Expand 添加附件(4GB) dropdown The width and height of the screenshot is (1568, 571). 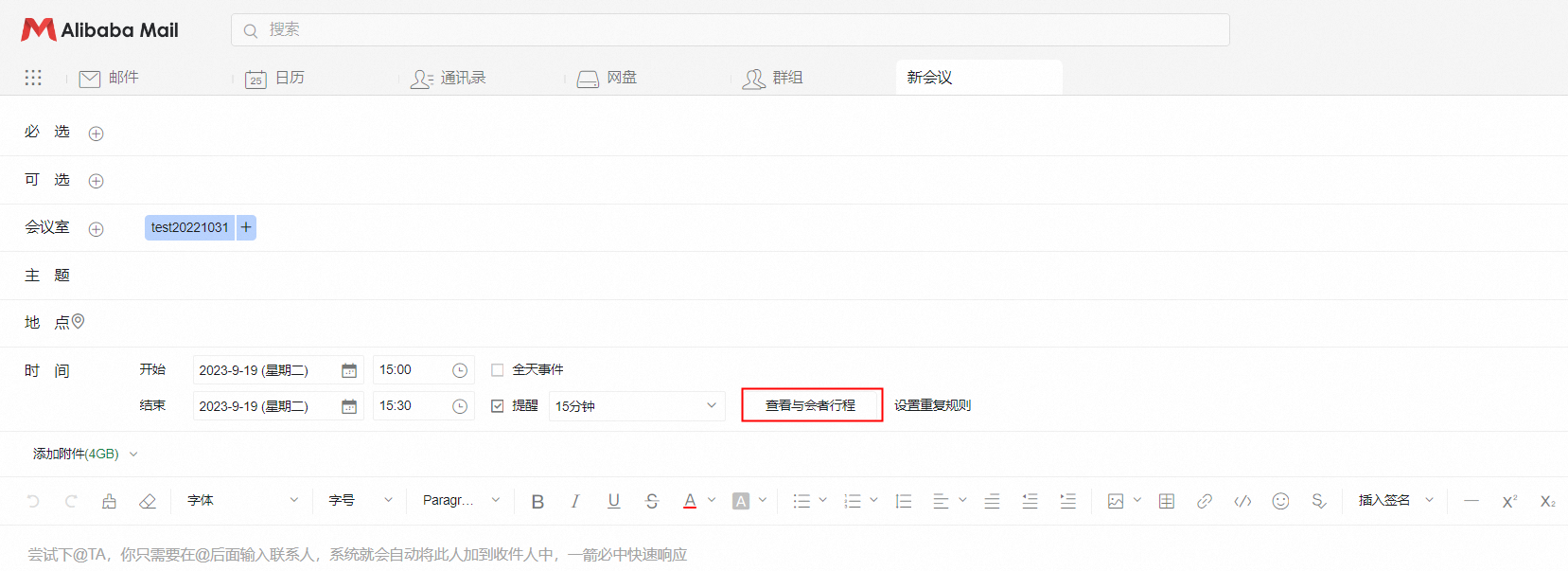click(x=85, y=454)
